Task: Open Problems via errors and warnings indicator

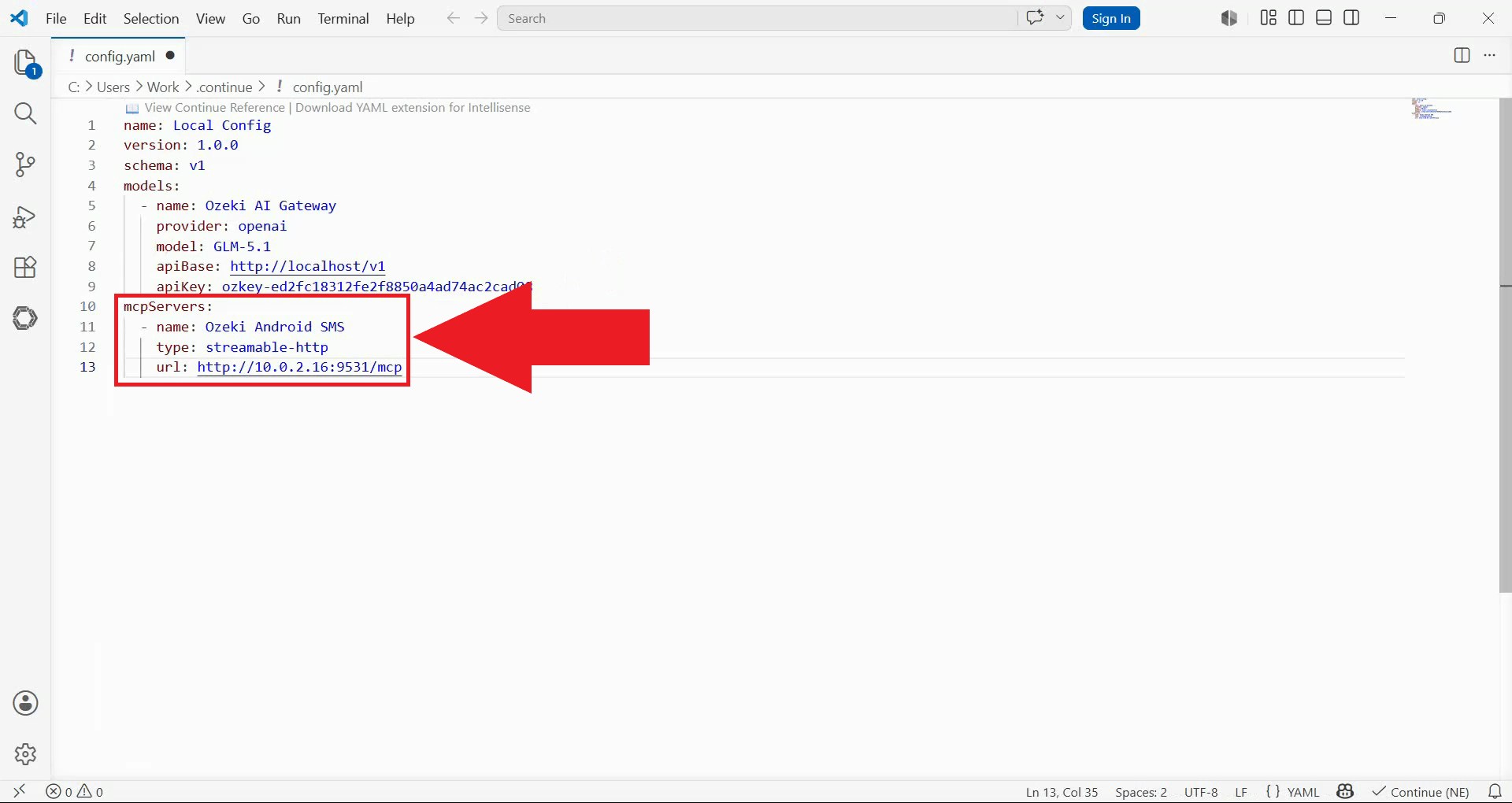Action: 75,791
